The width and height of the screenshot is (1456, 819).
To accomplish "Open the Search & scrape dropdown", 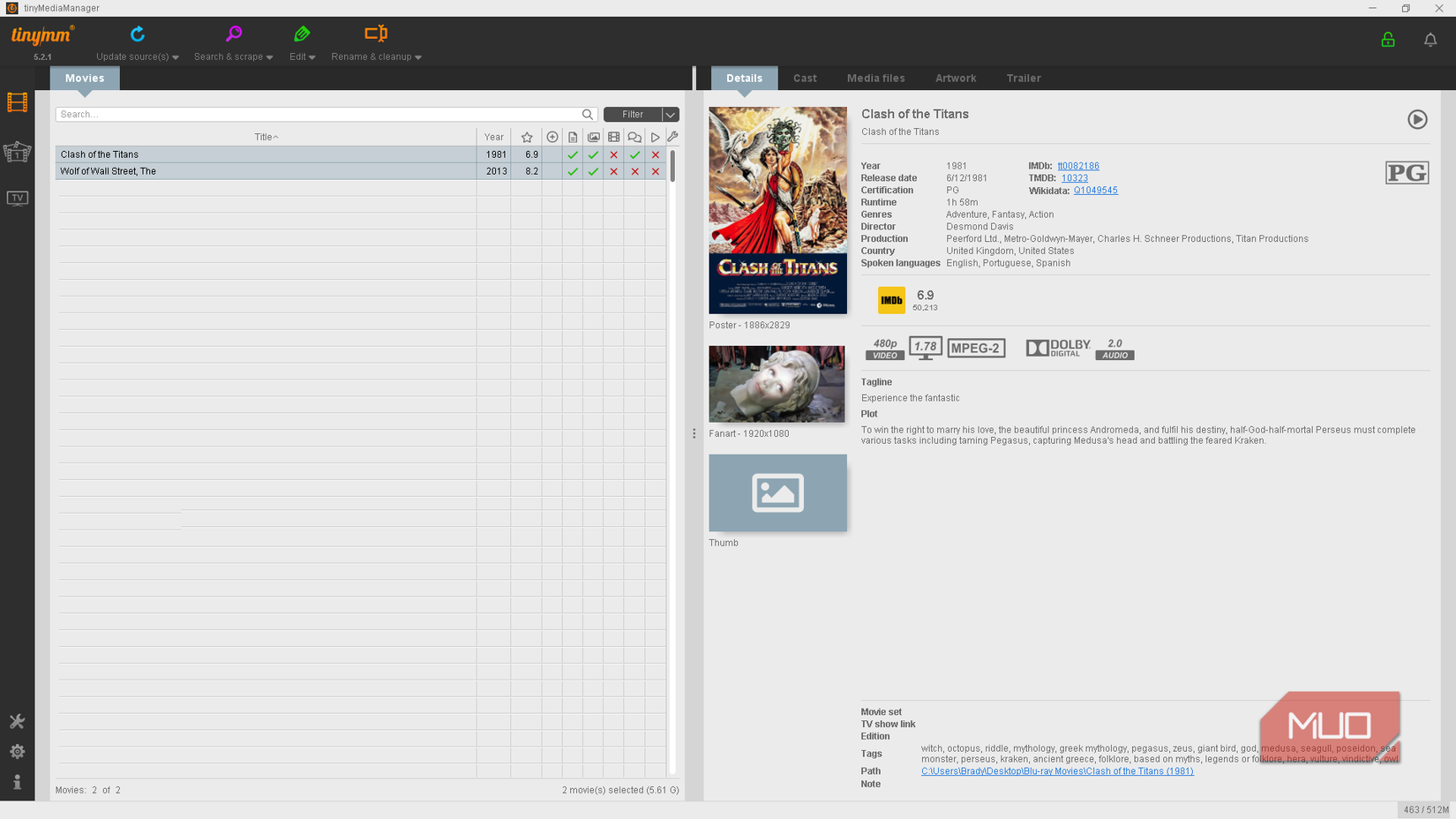I will coord(233,43).
